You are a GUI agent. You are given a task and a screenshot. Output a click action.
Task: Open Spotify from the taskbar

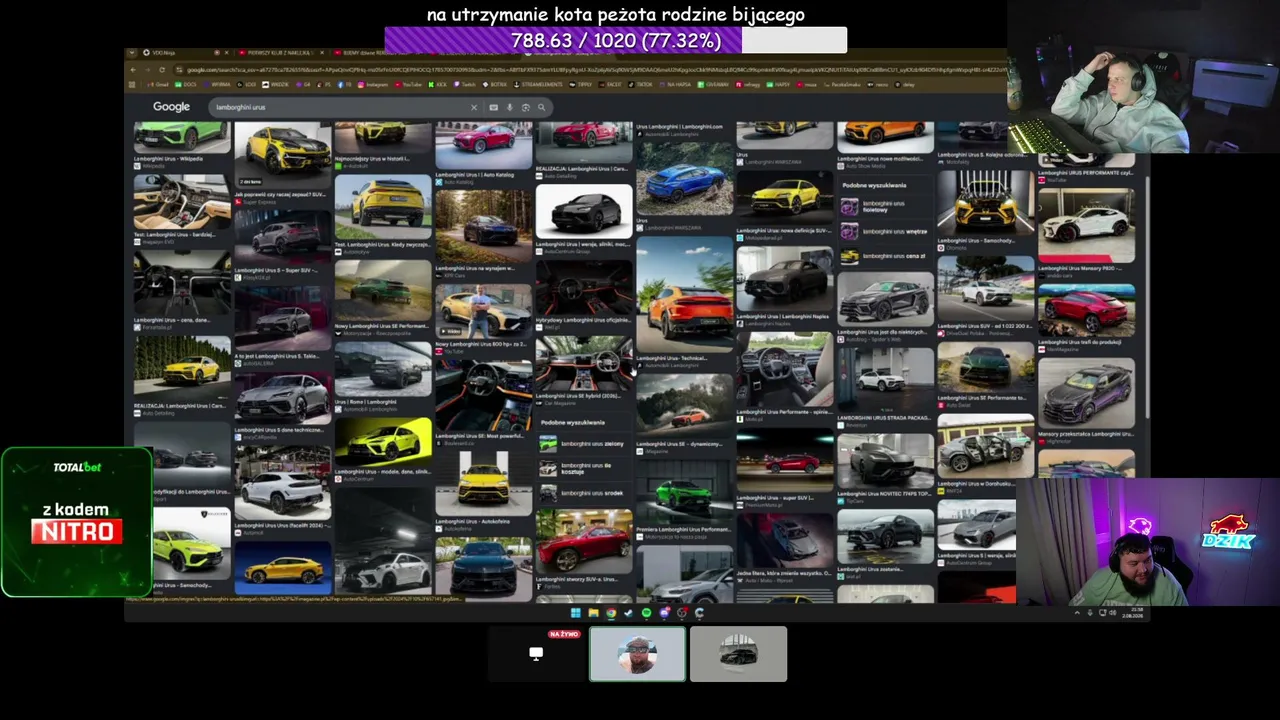pos(646,613)
